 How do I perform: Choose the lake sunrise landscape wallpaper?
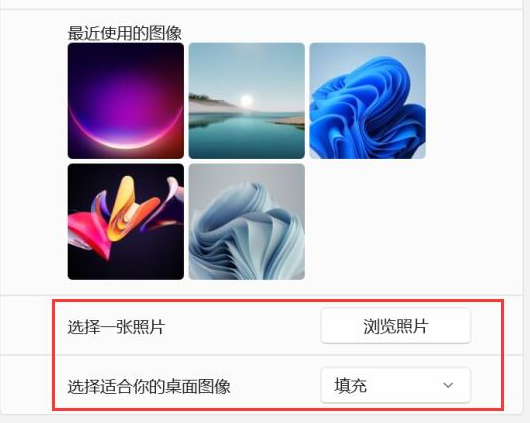click(x=246, y=101)
